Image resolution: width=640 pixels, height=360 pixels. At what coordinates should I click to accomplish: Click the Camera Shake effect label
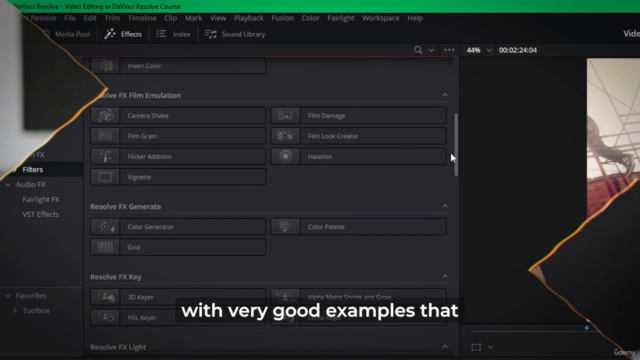pyautogui.click(x=148, y=116)
